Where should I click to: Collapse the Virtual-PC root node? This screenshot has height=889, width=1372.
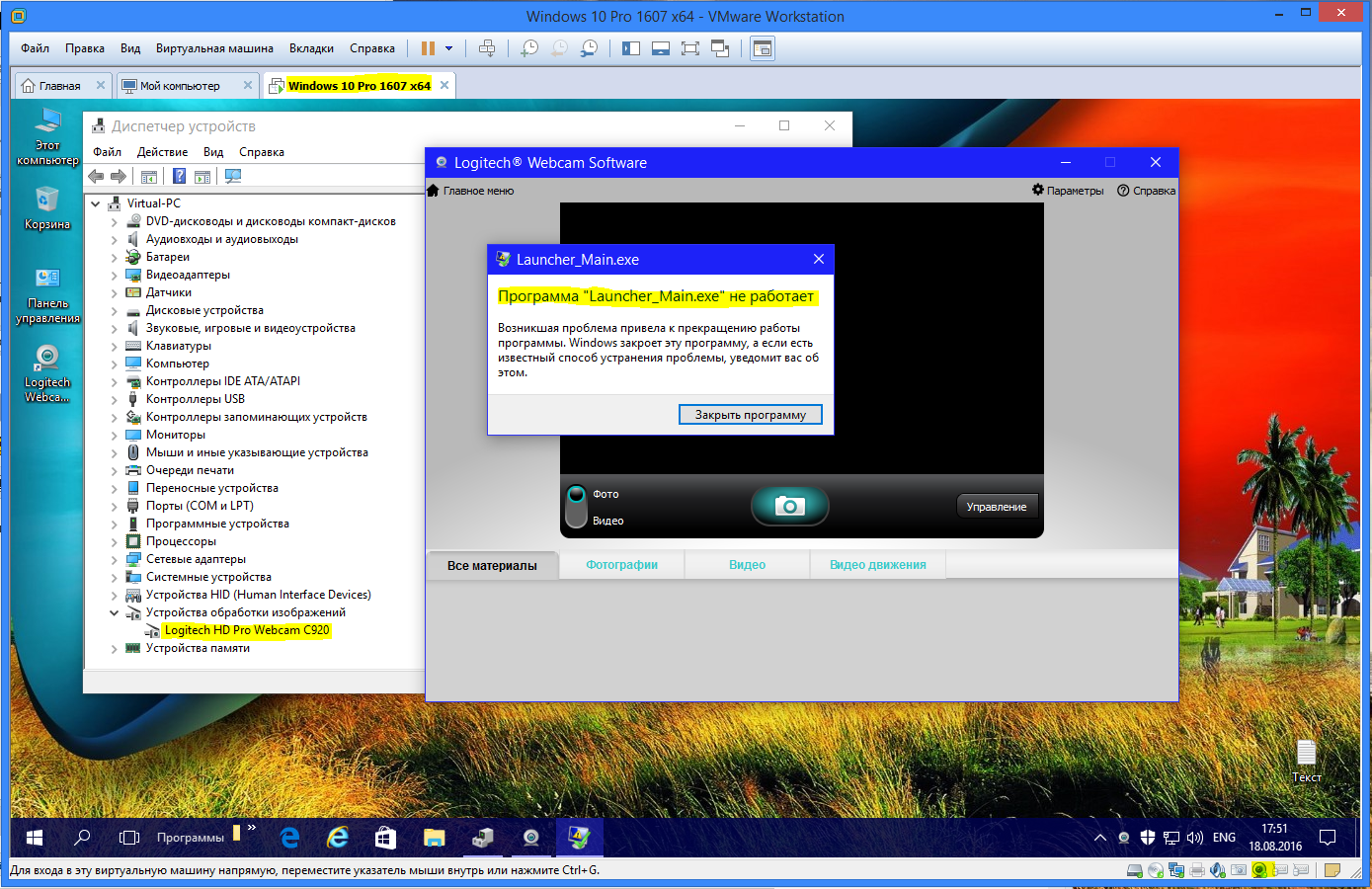pos(96,203)
